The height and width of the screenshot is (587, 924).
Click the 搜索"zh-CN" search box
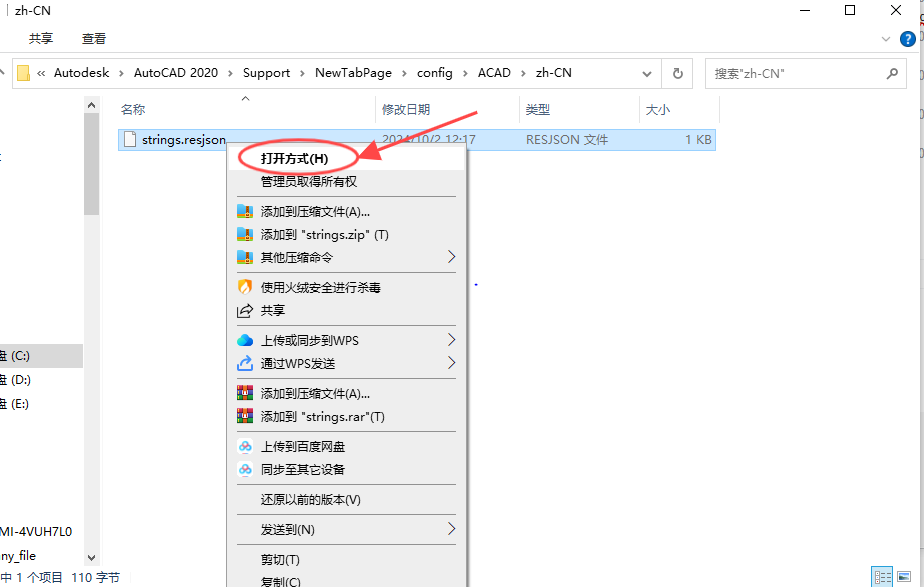pos(795,73)
